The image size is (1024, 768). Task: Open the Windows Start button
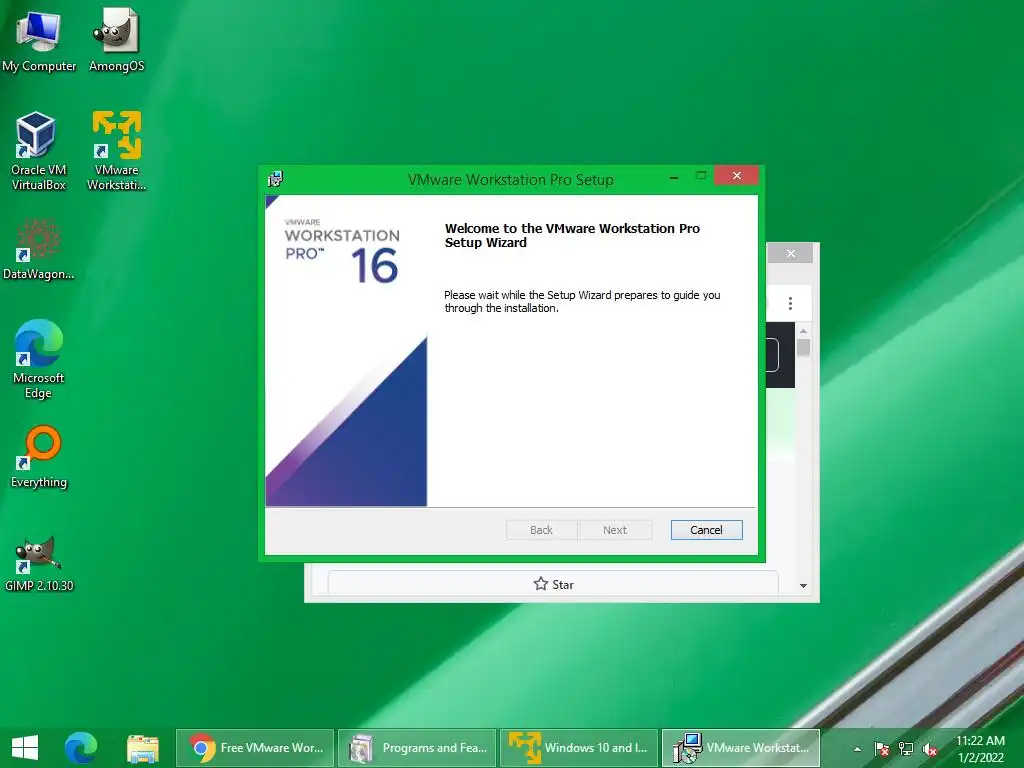click(25, 748)
